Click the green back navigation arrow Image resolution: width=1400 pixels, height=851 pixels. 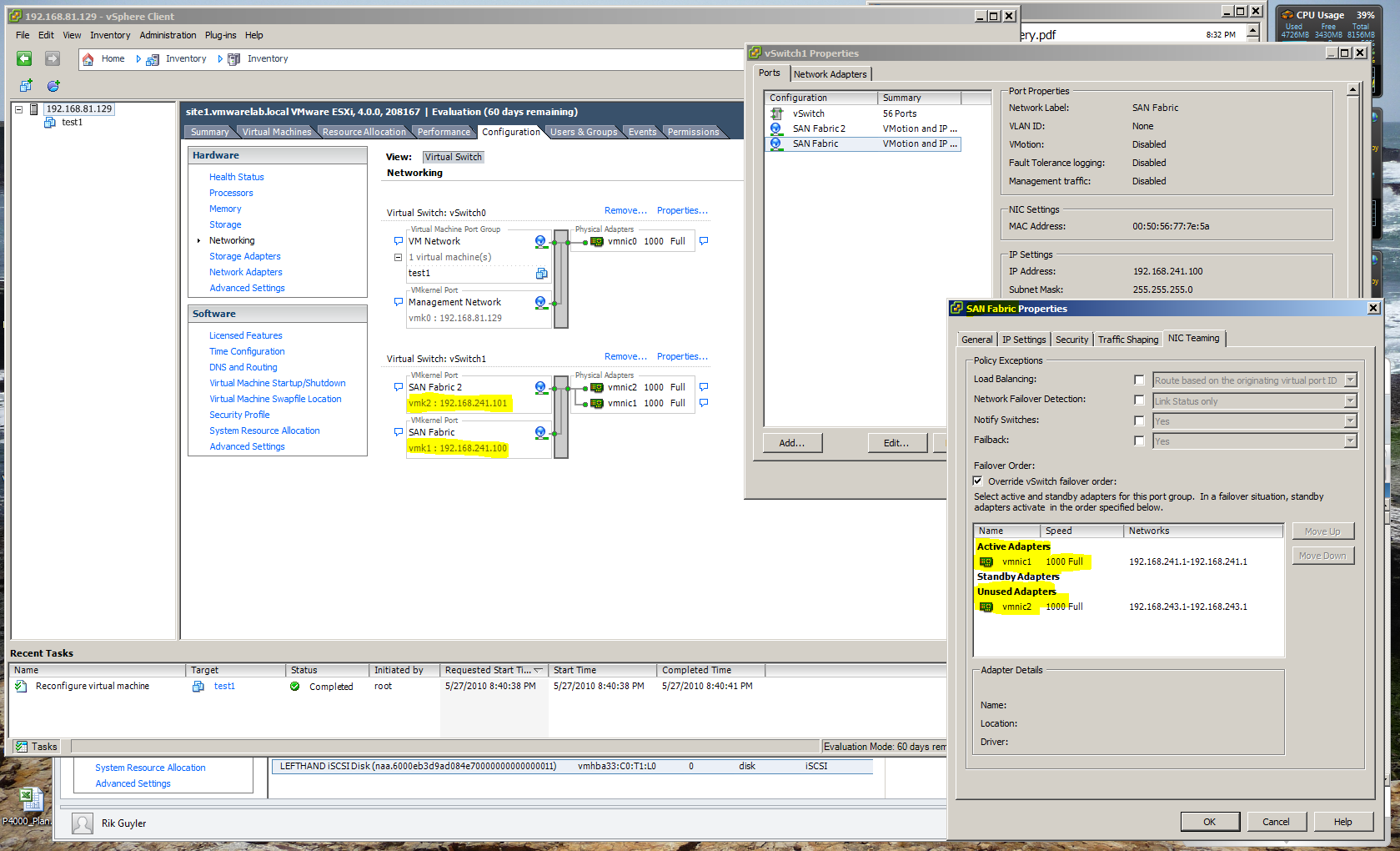coord(24,58)
